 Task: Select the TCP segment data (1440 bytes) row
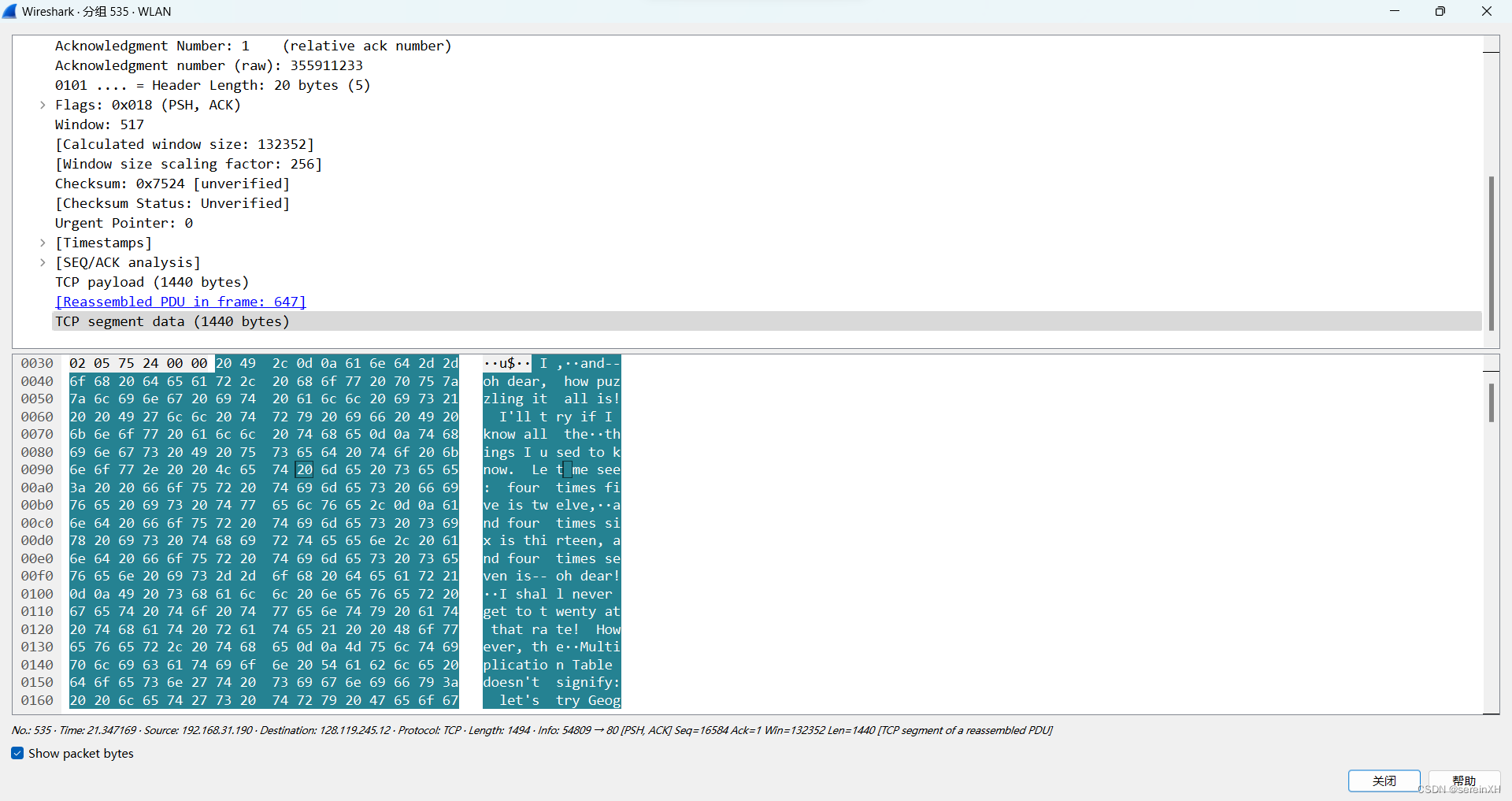pyautogui.click(x=766, y=321)
